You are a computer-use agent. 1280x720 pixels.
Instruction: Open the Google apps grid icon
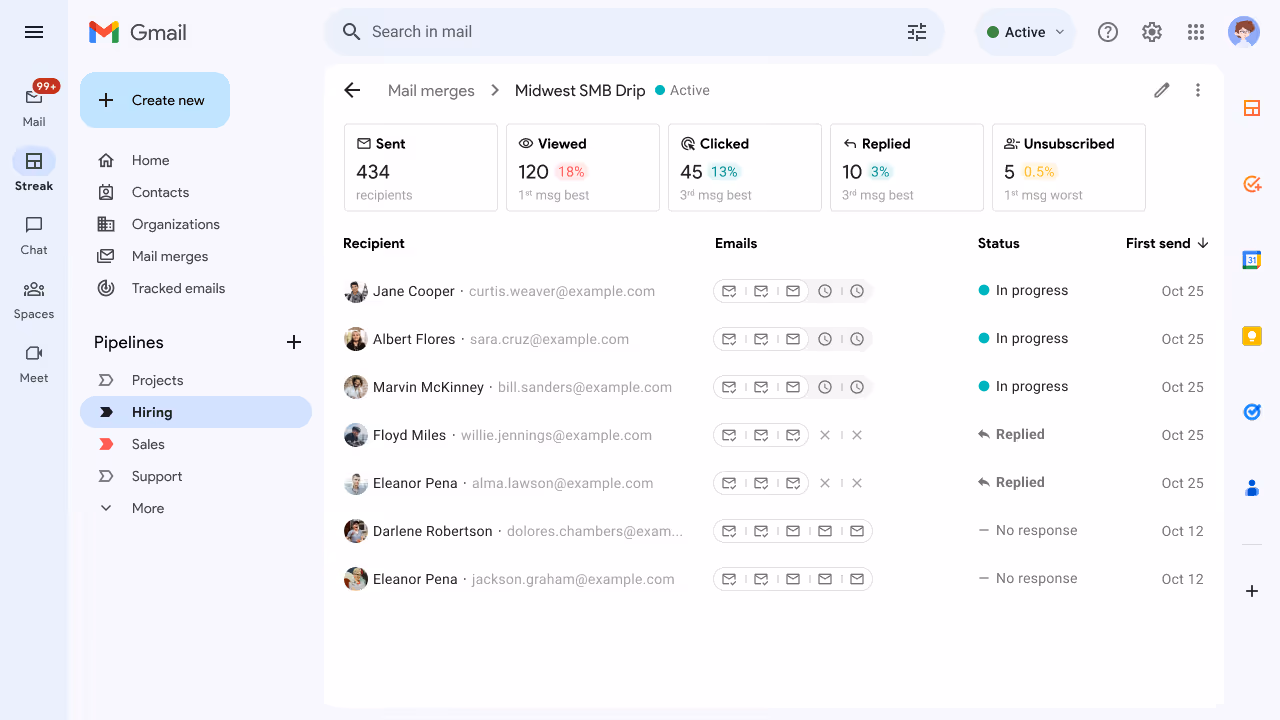(1196, 32)
